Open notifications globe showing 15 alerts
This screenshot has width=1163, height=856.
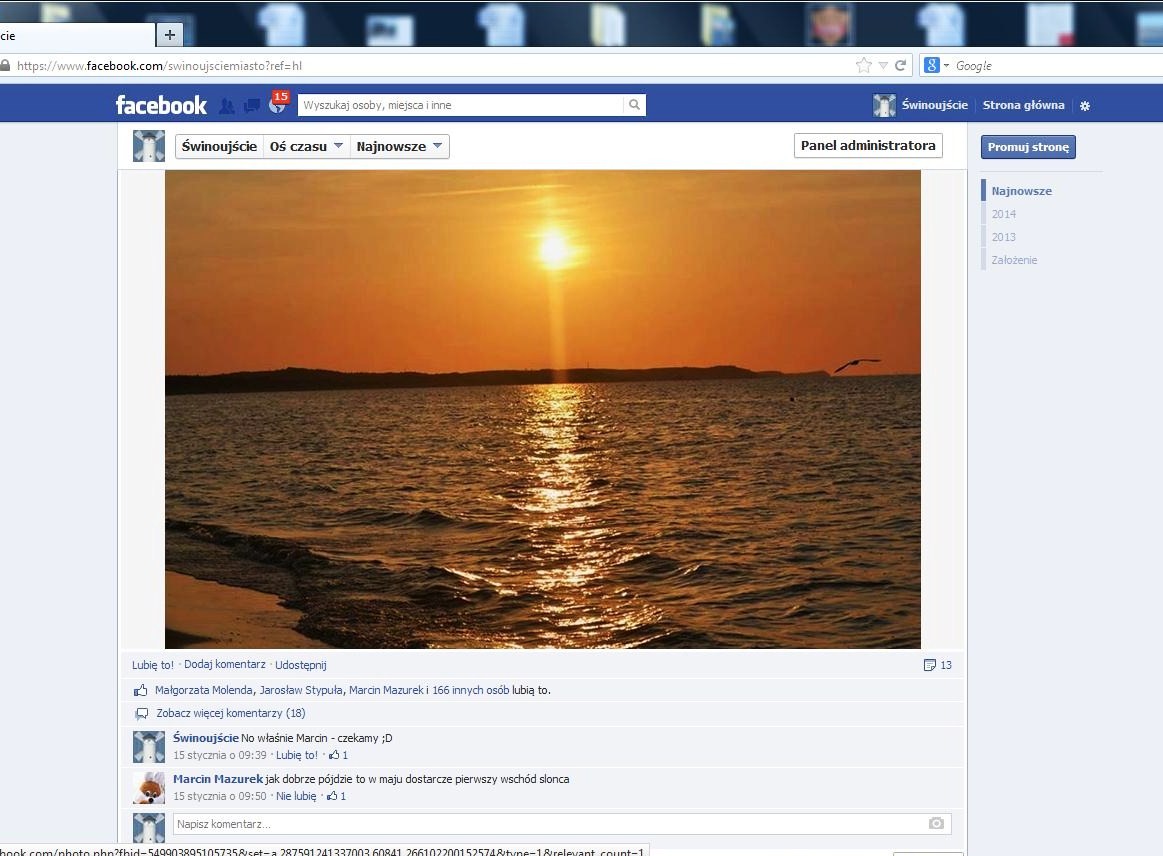tap(277, 105)
